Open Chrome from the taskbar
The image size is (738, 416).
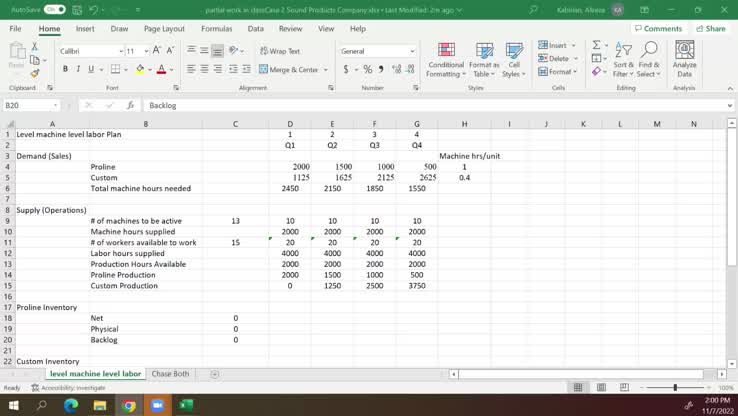click(129, 405)
